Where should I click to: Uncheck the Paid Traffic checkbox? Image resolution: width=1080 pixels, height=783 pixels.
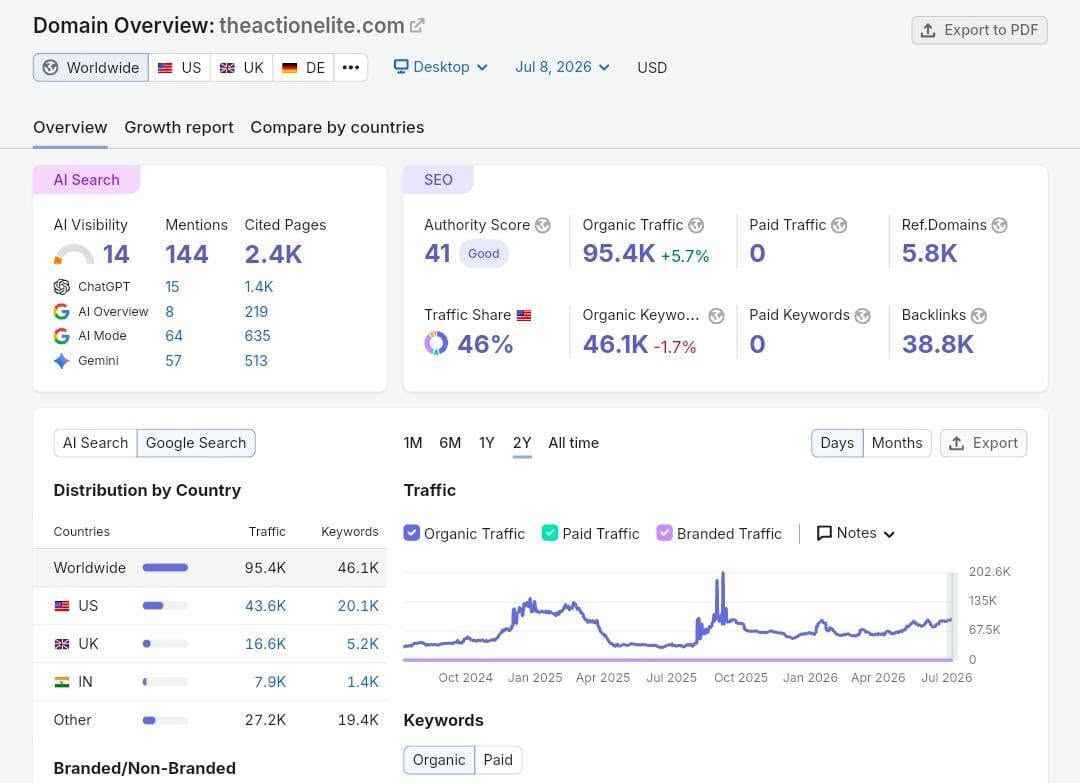coord(550,533)
